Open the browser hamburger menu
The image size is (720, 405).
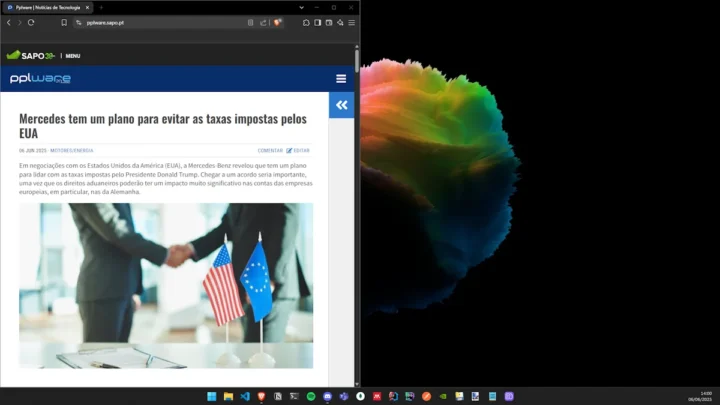[351, 22]
